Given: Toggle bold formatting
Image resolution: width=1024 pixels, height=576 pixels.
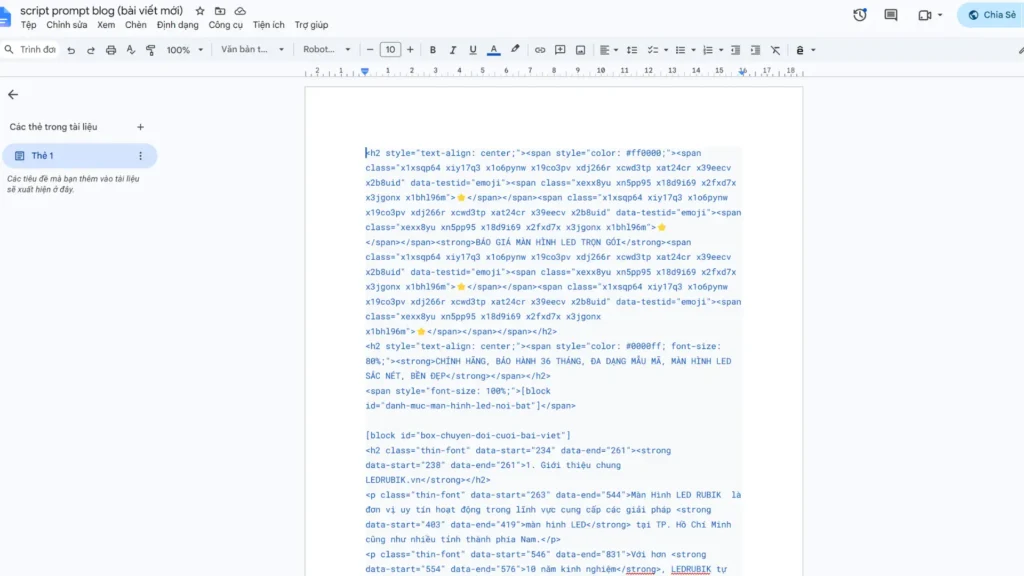Looking at the screenshot, I should (432, 50).
